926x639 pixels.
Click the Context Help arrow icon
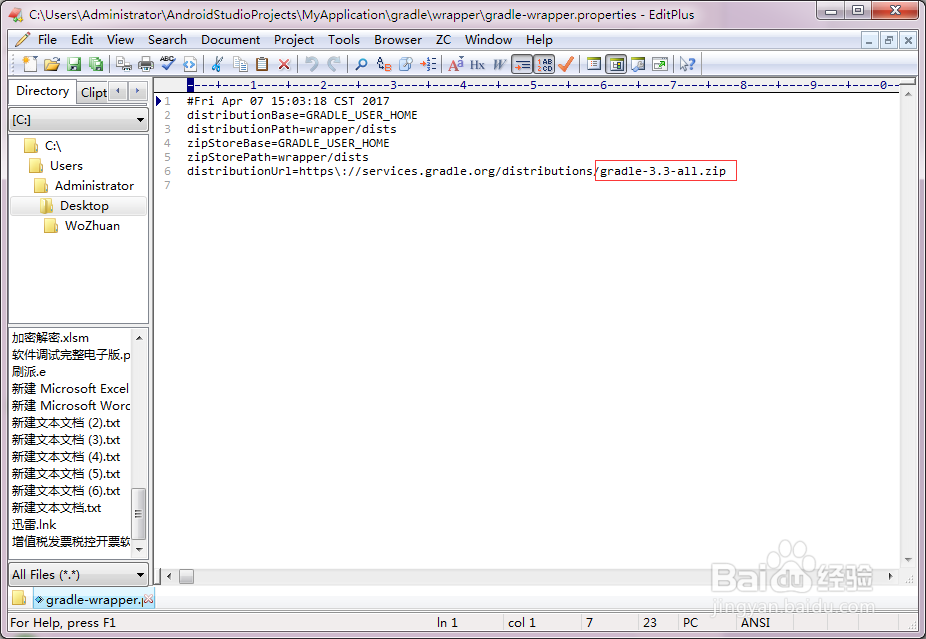pyautogui.click(x=688, y=64)
